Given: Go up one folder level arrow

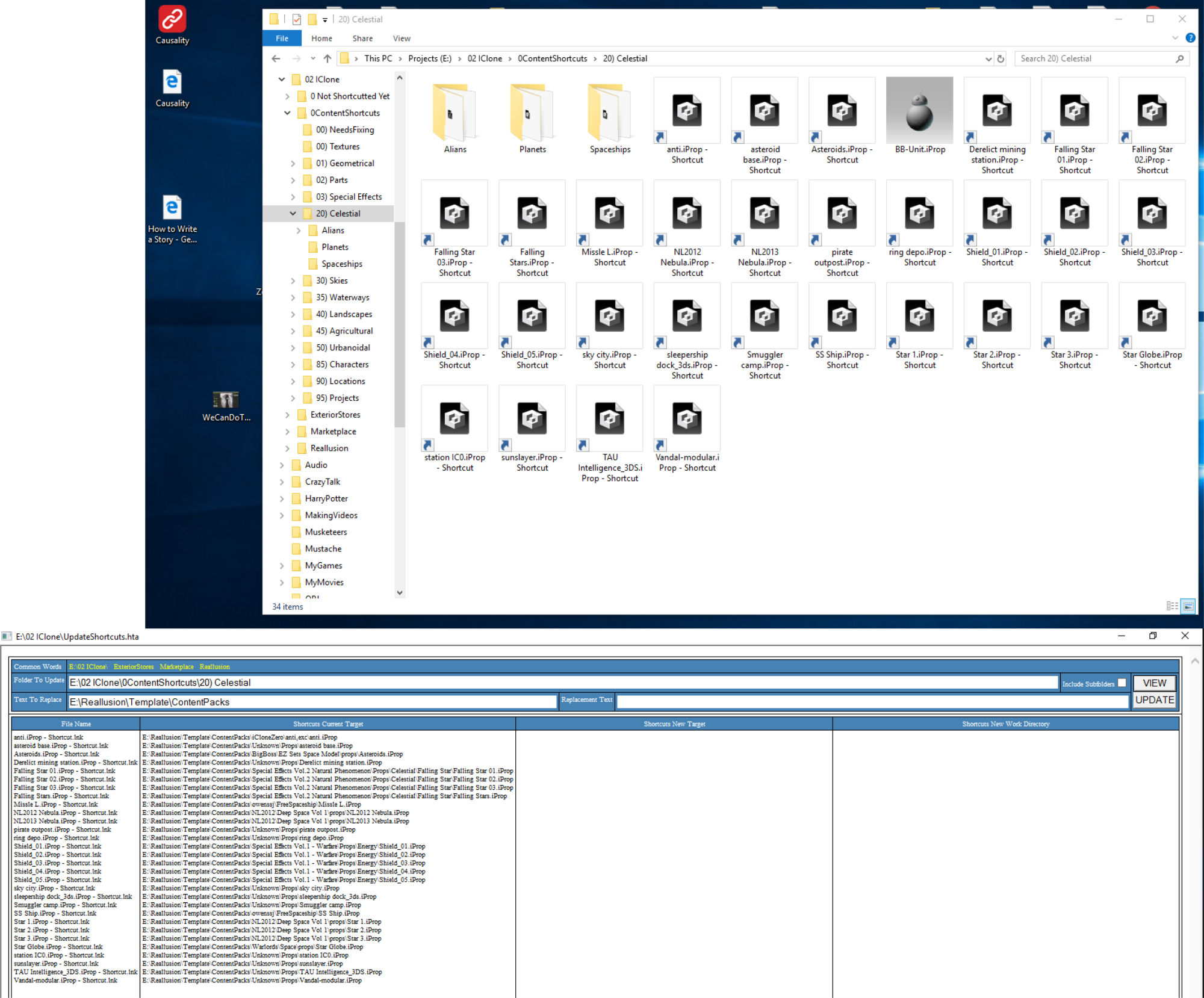Looking at the screenshot, I should click(x=327, y=58).
